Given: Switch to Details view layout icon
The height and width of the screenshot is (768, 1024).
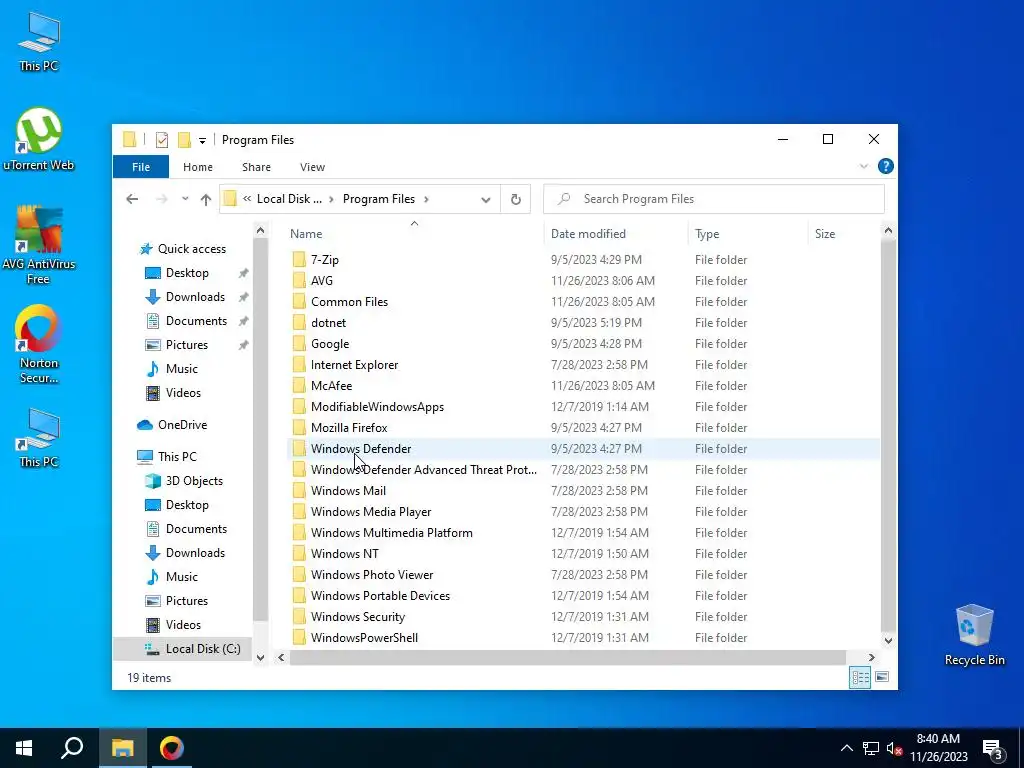Looking at the screenshot, I should tap(859, 677).
